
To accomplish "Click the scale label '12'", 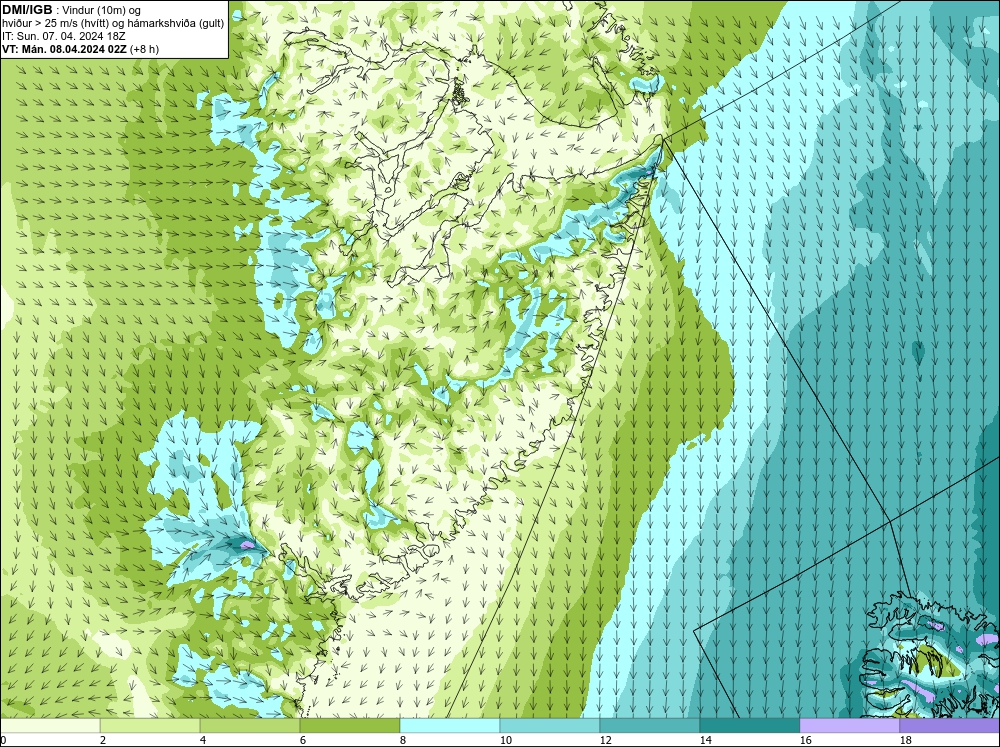I will 606,740.
